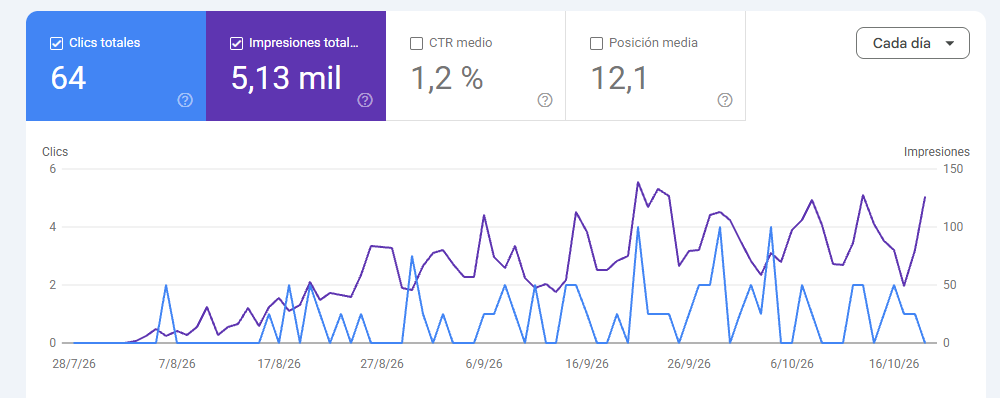Uncheck the Impresiones totales checkbox
The image size is (1000, 398).
coord(236,43)
